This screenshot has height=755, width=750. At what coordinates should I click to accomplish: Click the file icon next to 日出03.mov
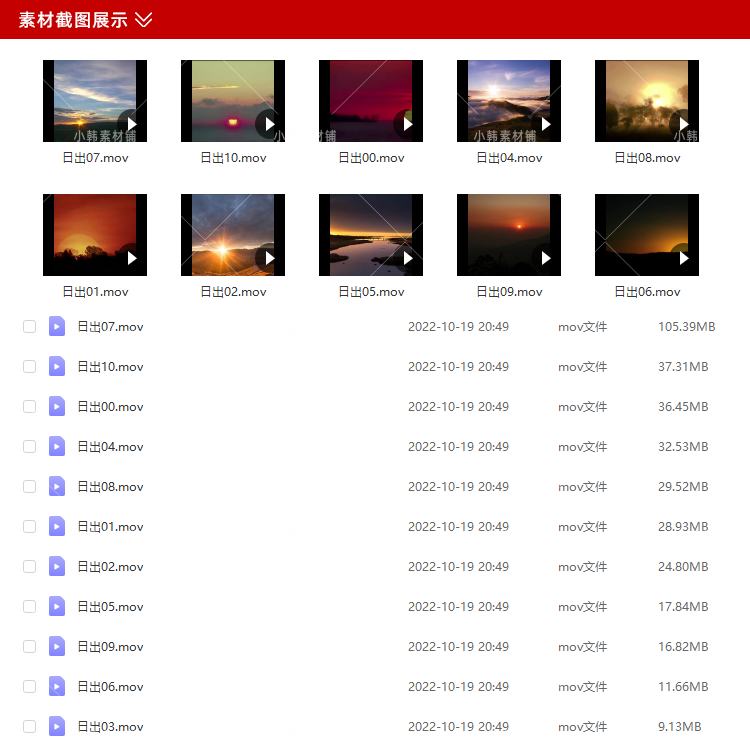click(x=57, y=726)
